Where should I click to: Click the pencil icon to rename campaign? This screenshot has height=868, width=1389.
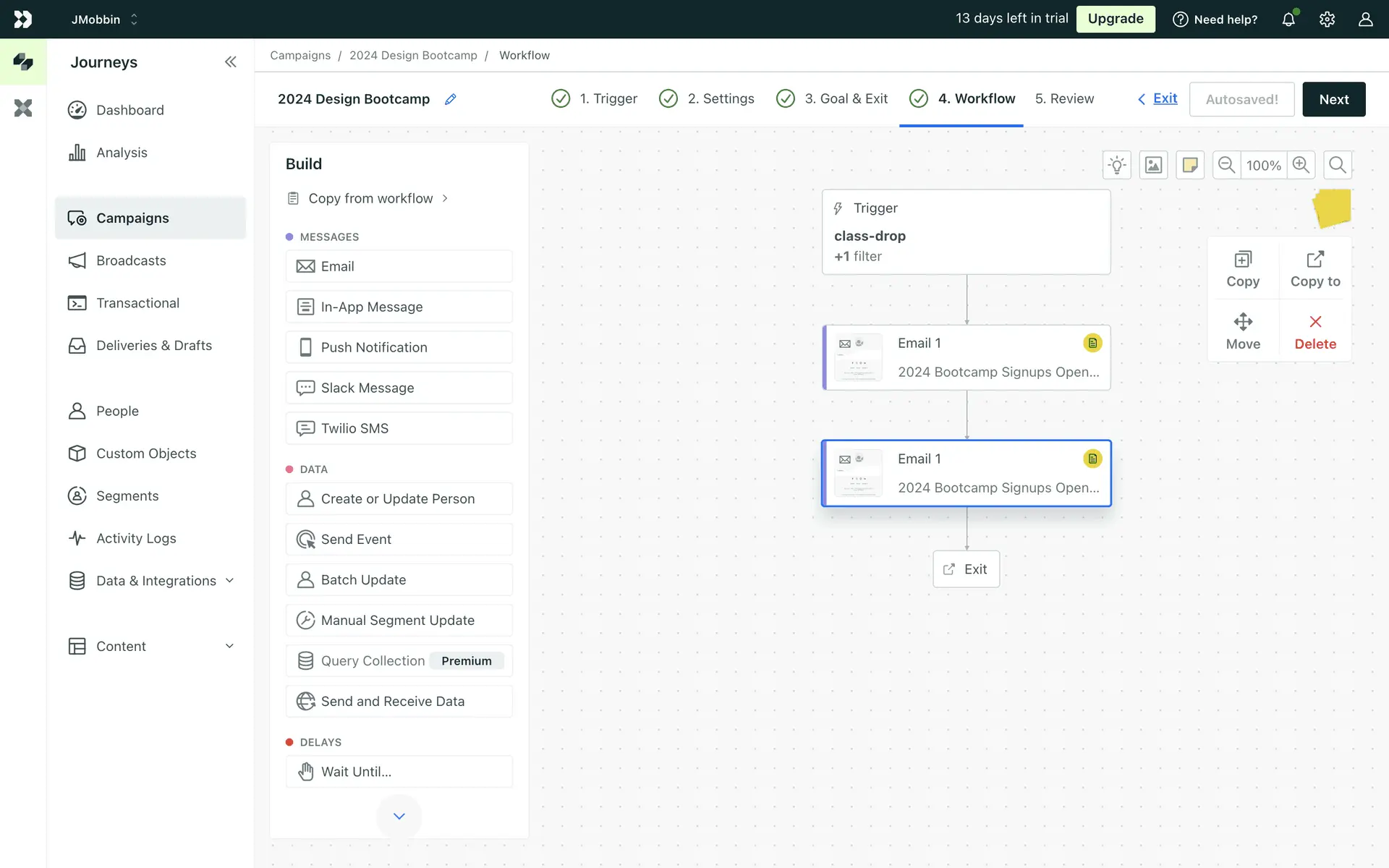(450, 99)
